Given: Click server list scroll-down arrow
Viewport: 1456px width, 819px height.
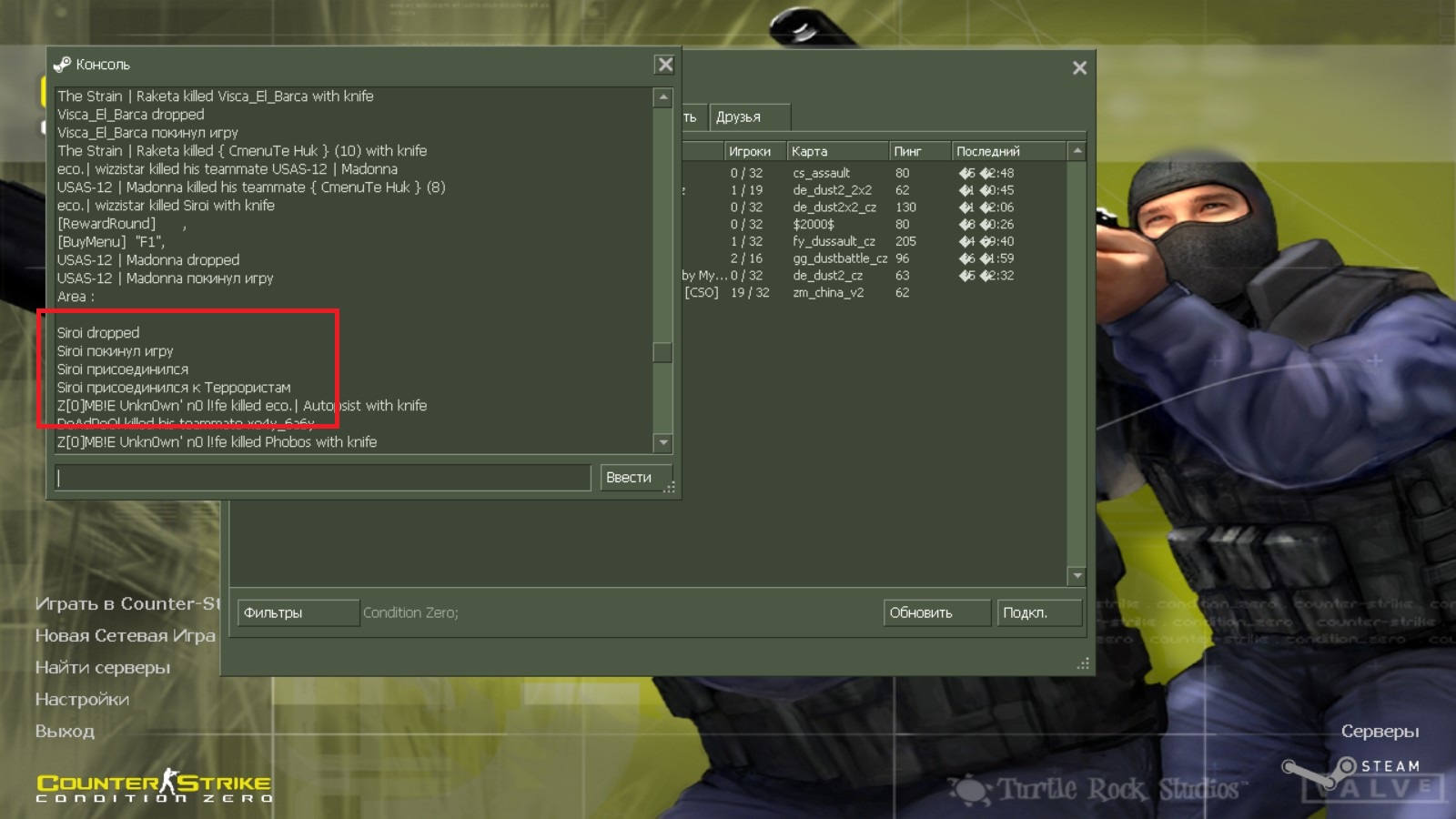Looking at the screenshot, I should tap(1077, 576).
